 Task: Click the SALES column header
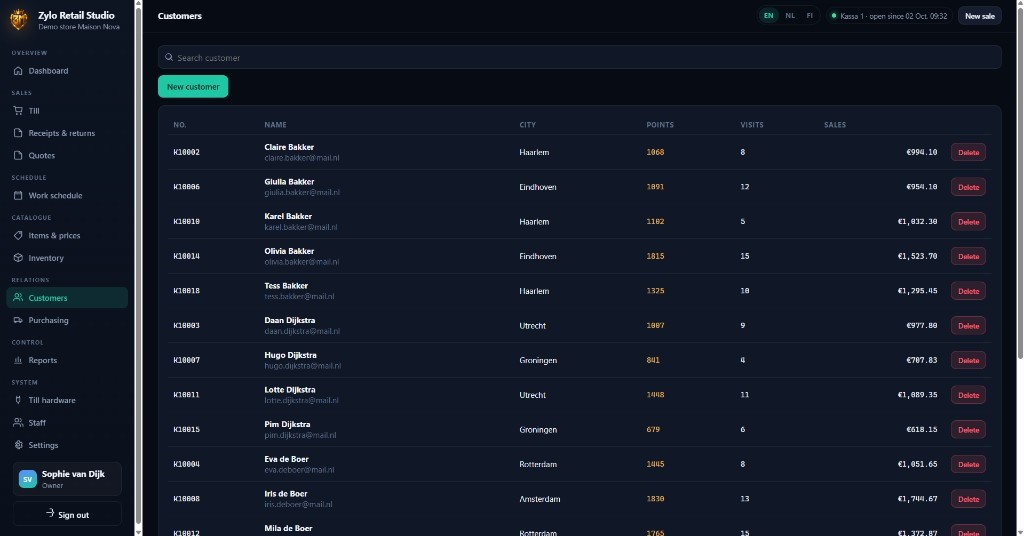[835, 125]
